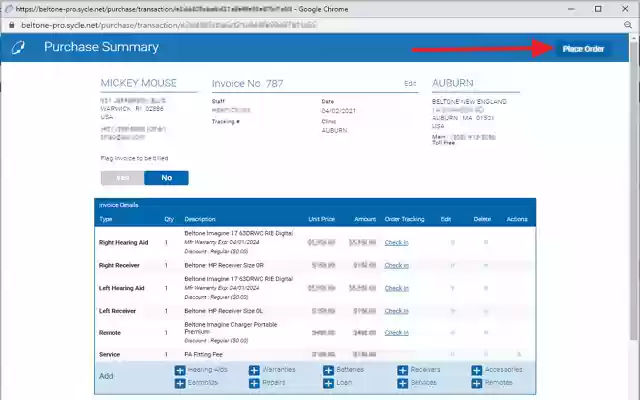Add Repairs with plus icon
The image size is (640, 400).
tap(254, 383)
